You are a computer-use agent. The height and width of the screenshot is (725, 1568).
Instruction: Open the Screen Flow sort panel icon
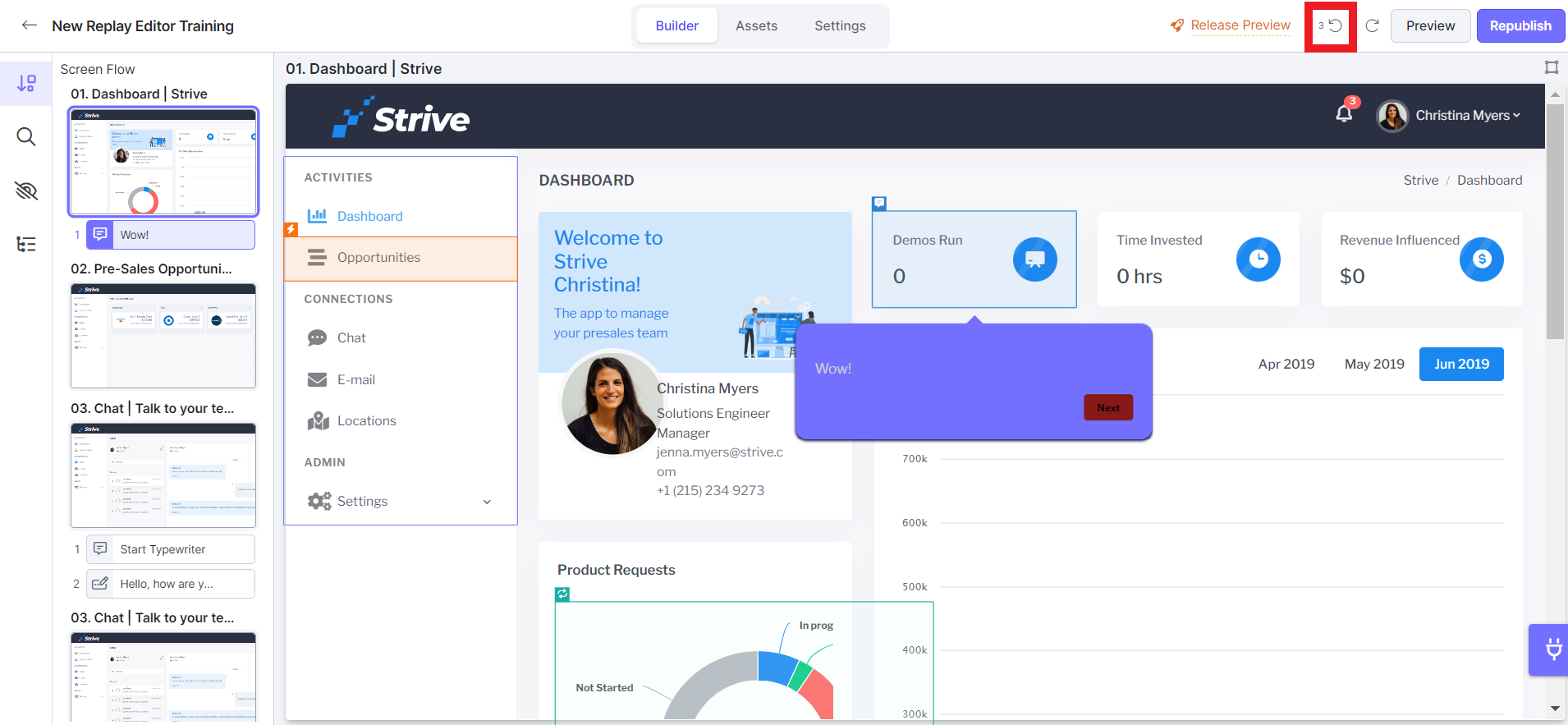coord(26,83)
